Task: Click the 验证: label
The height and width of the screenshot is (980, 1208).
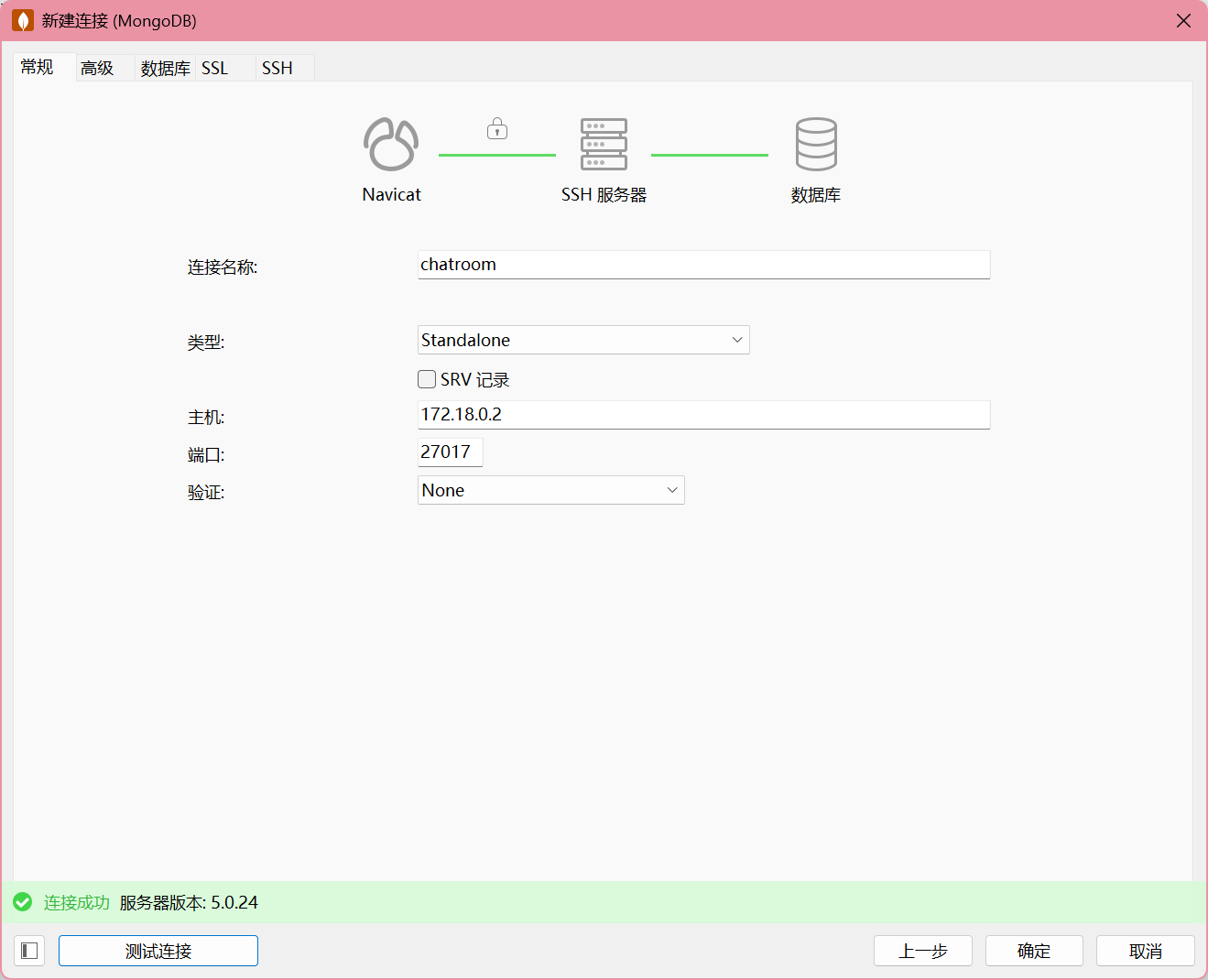Action: click(x=206, y=493)
